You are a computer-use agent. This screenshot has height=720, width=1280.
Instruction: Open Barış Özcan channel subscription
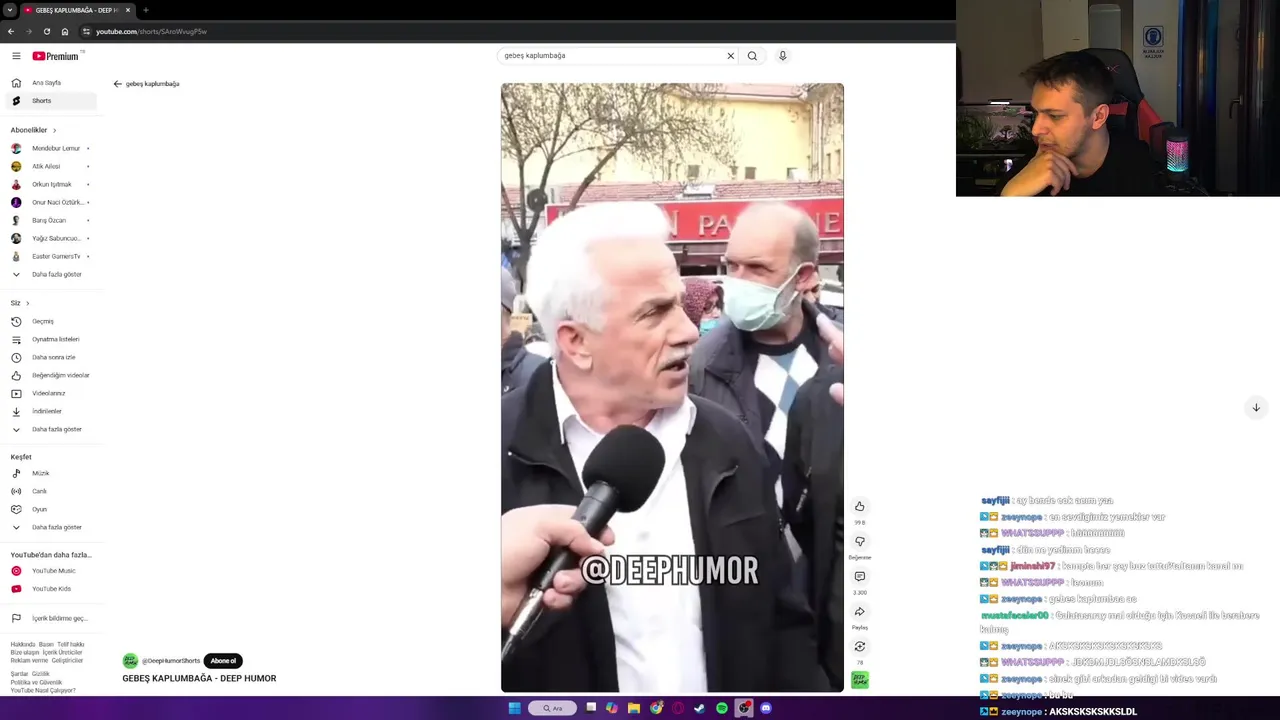(x=50, y=220)
